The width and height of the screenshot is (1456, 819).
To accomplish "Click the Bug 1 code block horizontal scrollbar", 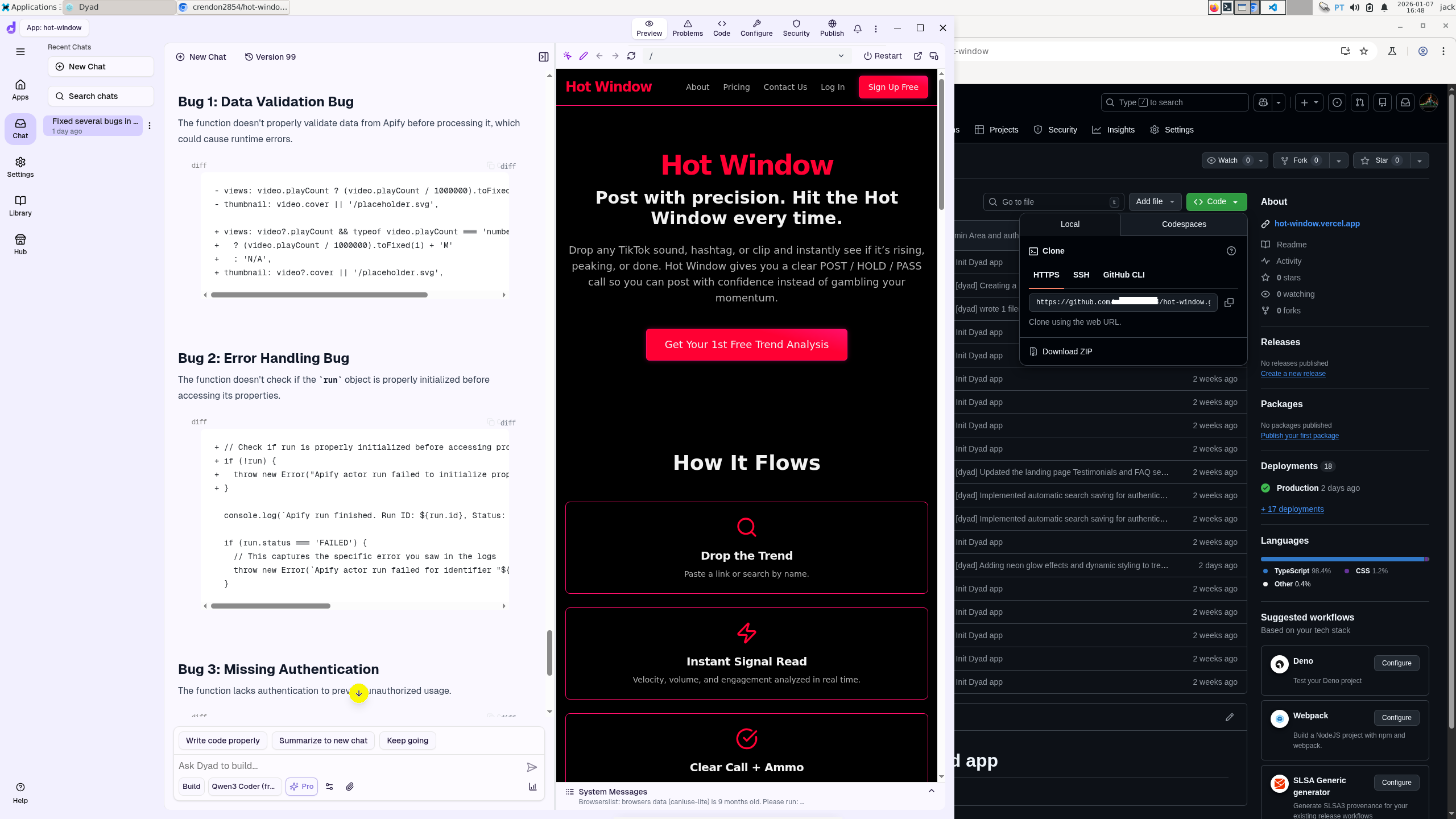I will point(319,295).
